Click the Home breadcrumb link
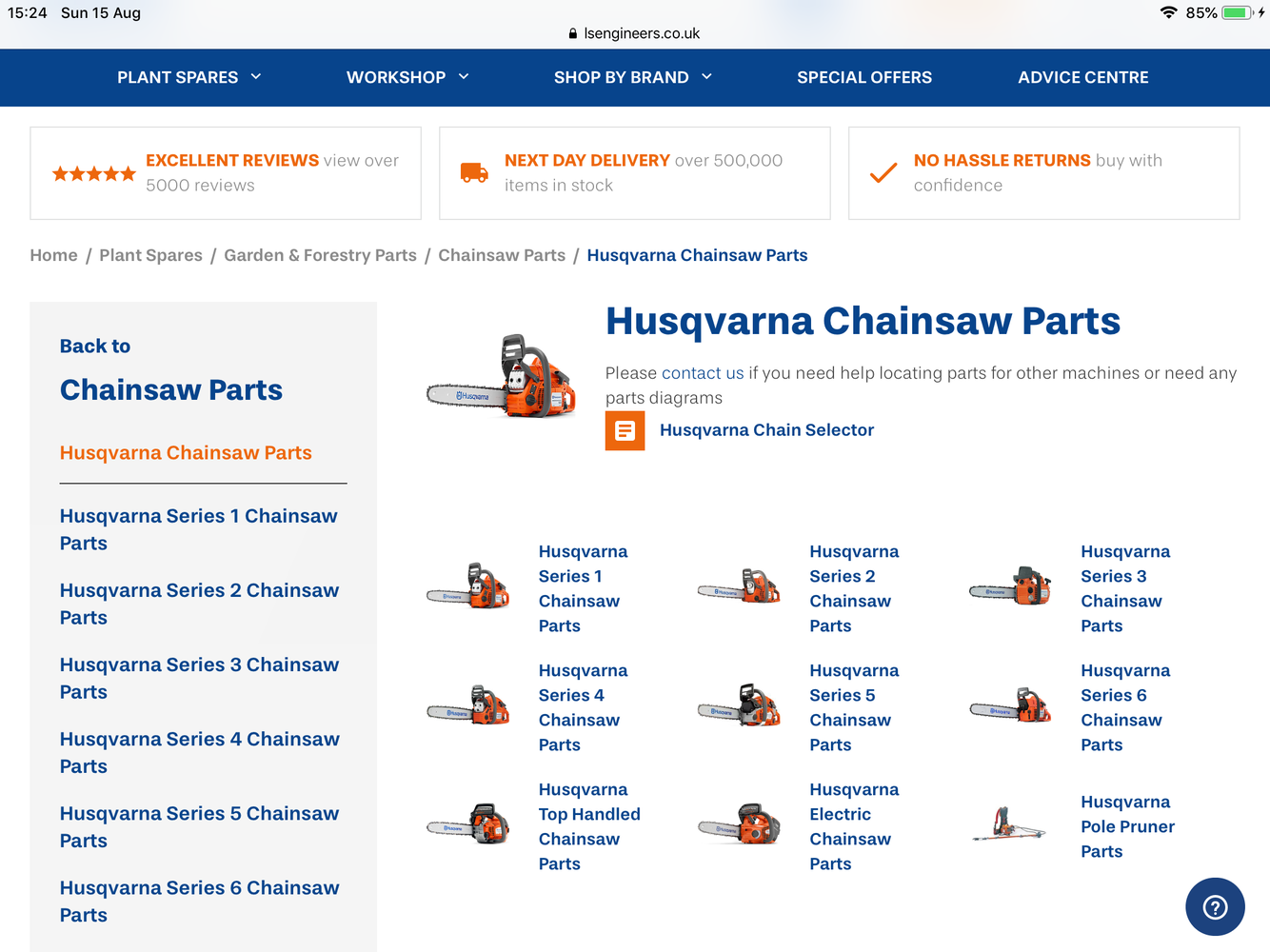 53,255
